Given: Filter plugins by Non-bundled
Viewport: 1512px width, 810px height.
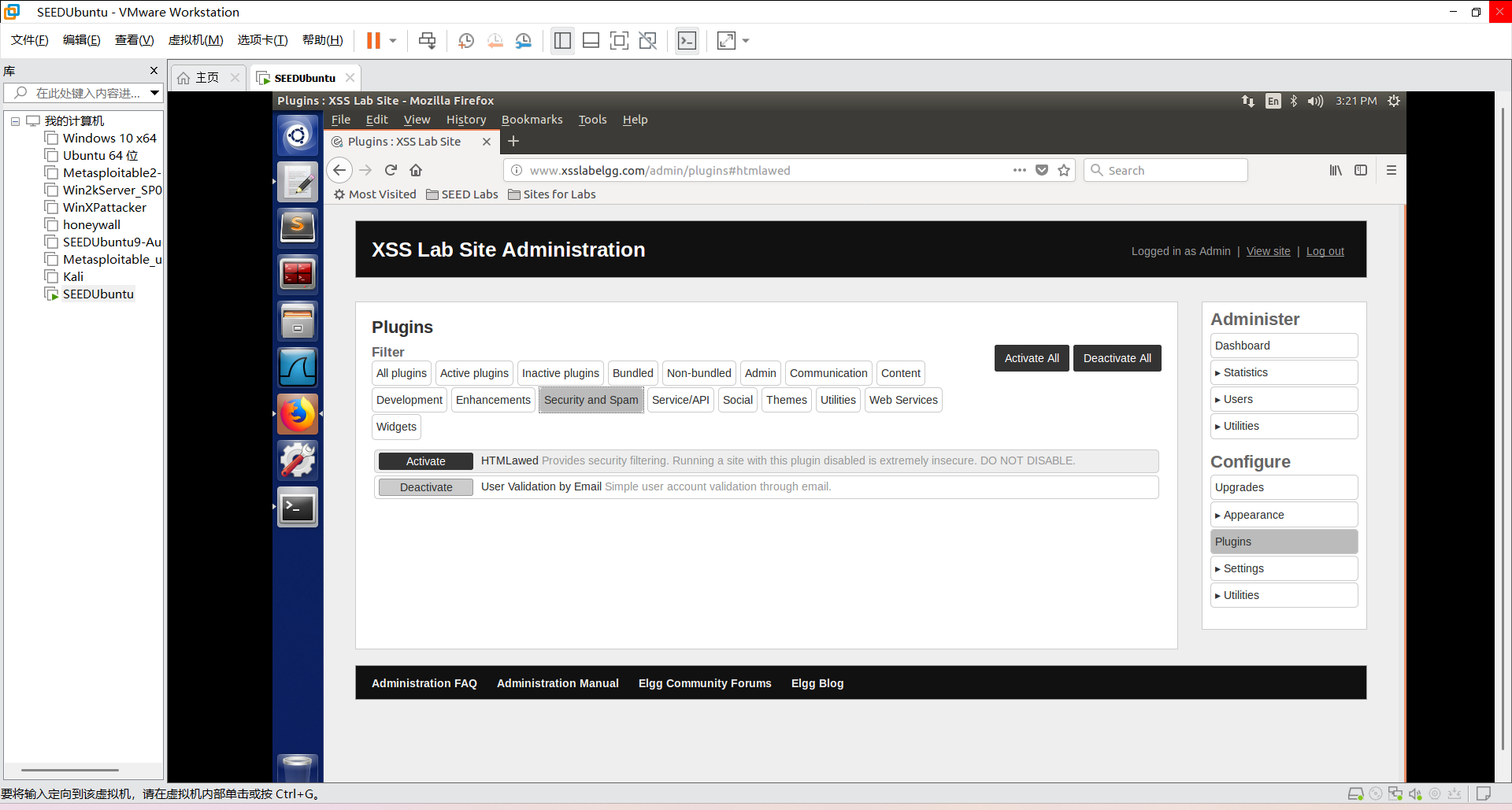Looking at the screenshot, I should [x=699, y=373].
